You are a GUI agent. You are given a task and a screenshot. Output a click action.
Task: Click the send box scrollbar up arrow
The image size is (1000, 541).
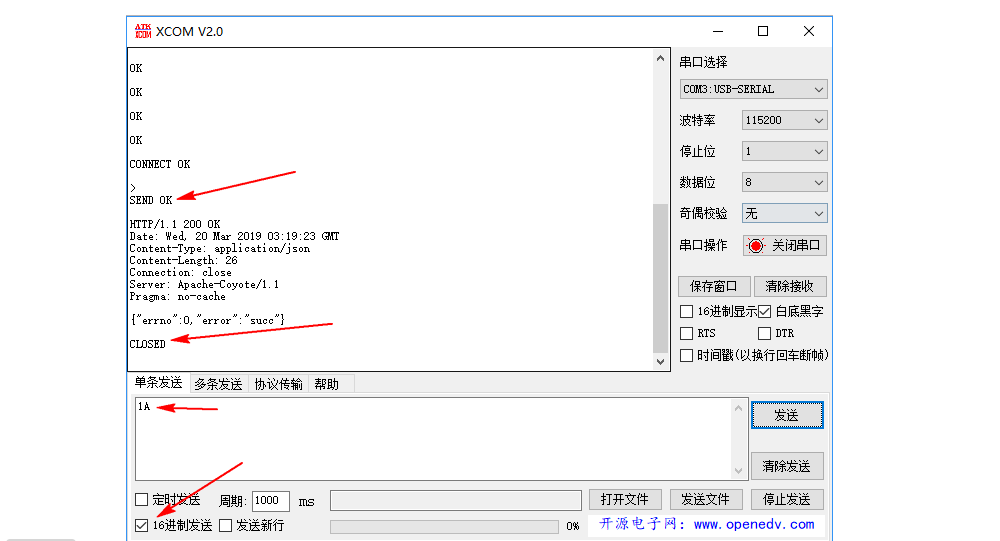(x=738, y=408)
